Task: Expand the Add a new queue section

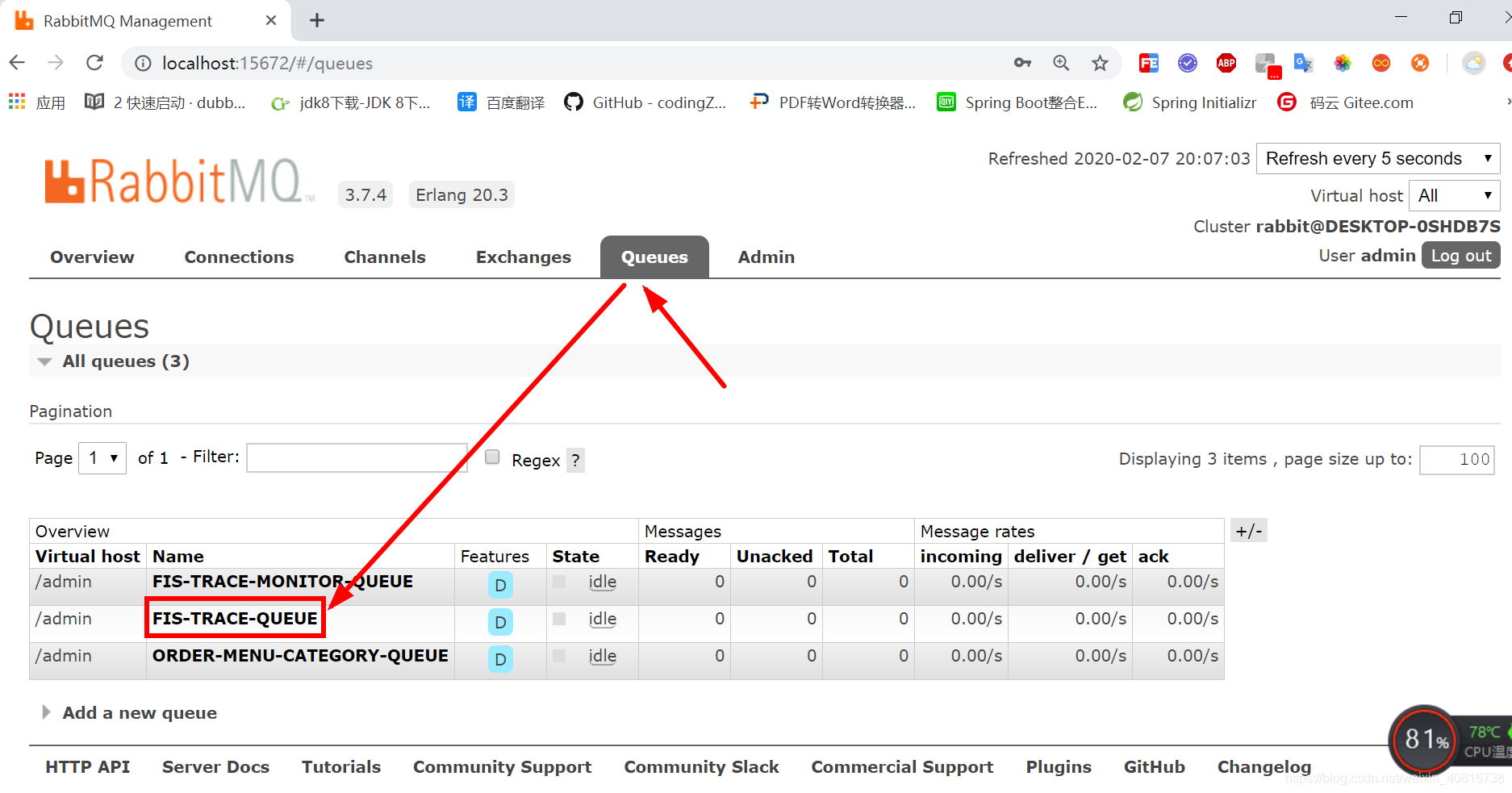Action: [x=130, y=712]
